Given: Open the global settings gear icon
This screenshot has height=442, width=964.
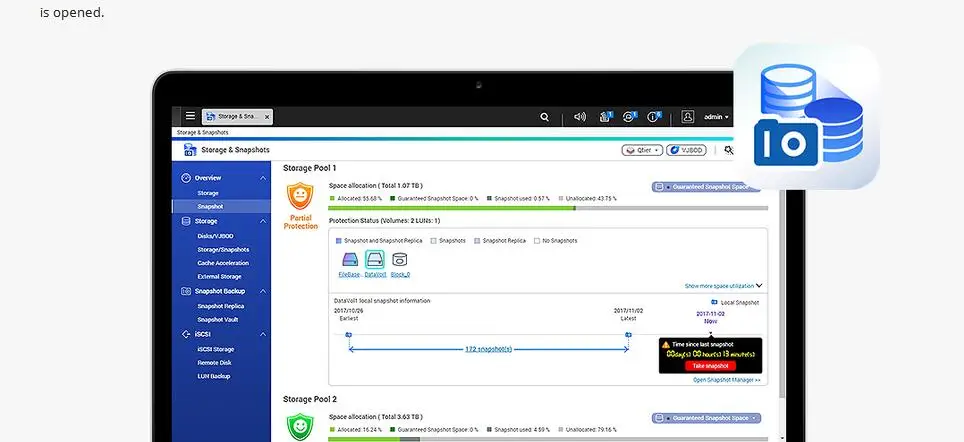Looking at the screenshot, I should 728,150.
